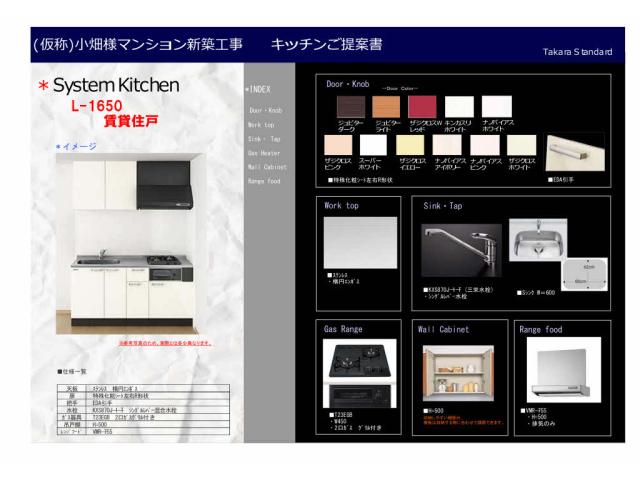The image size is (640, 480).
Task: Click the VMR-755 cell in spec table
Action: [102, 431]
